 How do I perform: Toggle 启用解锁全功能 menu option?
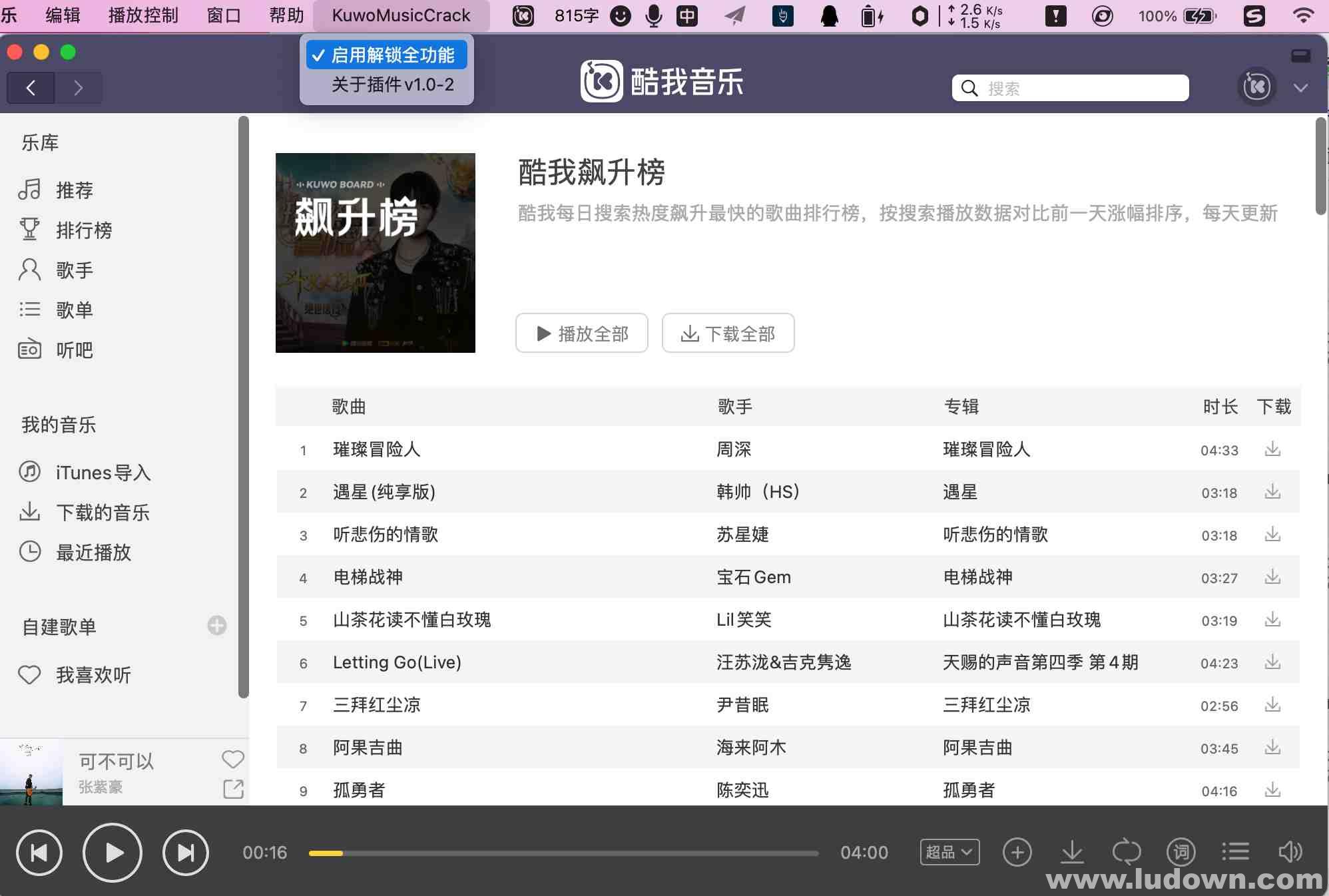387,55
